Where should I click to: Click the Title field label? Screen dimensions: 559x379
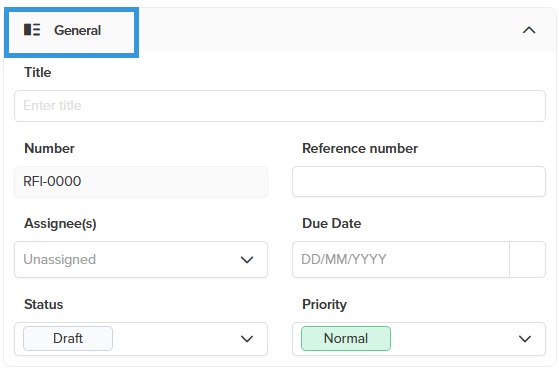tap(37, 72)
